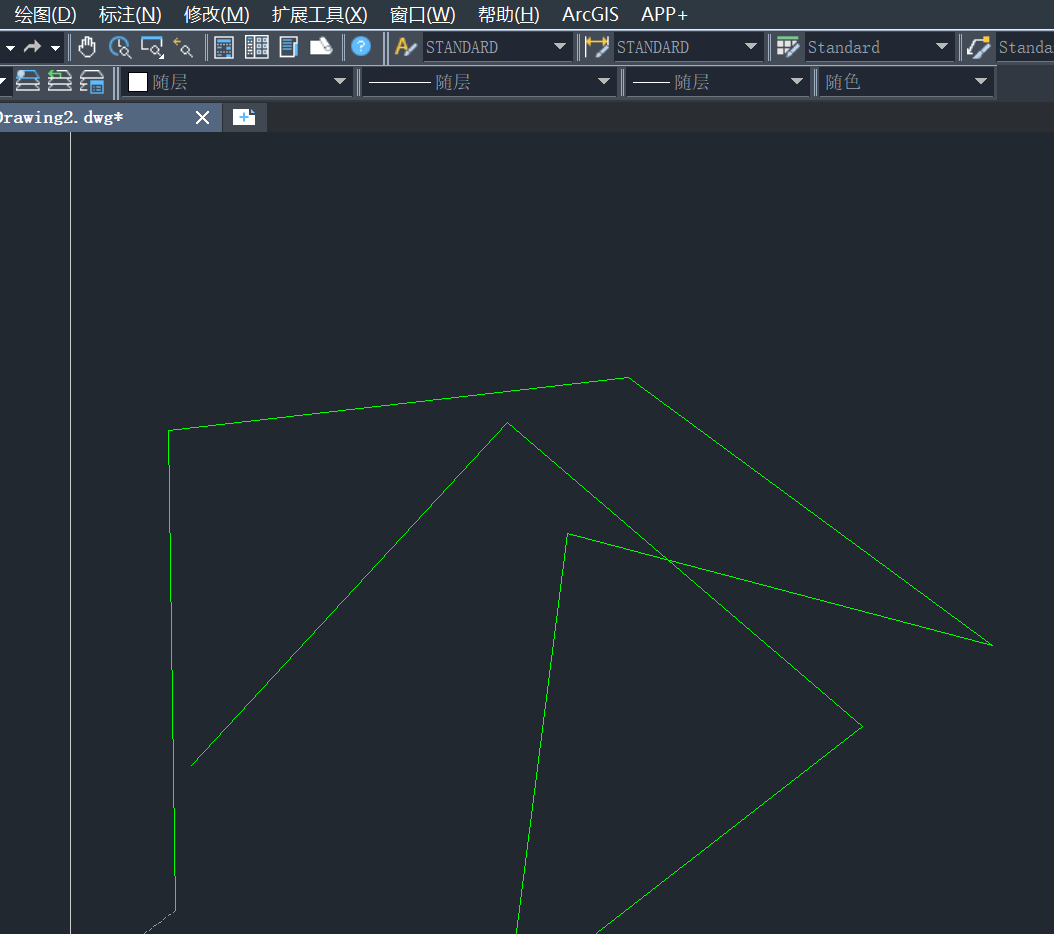This screenshot has width=1054, height=934.
Task: Click the ArcGIS menu item
Action: [x=590, y=14]
